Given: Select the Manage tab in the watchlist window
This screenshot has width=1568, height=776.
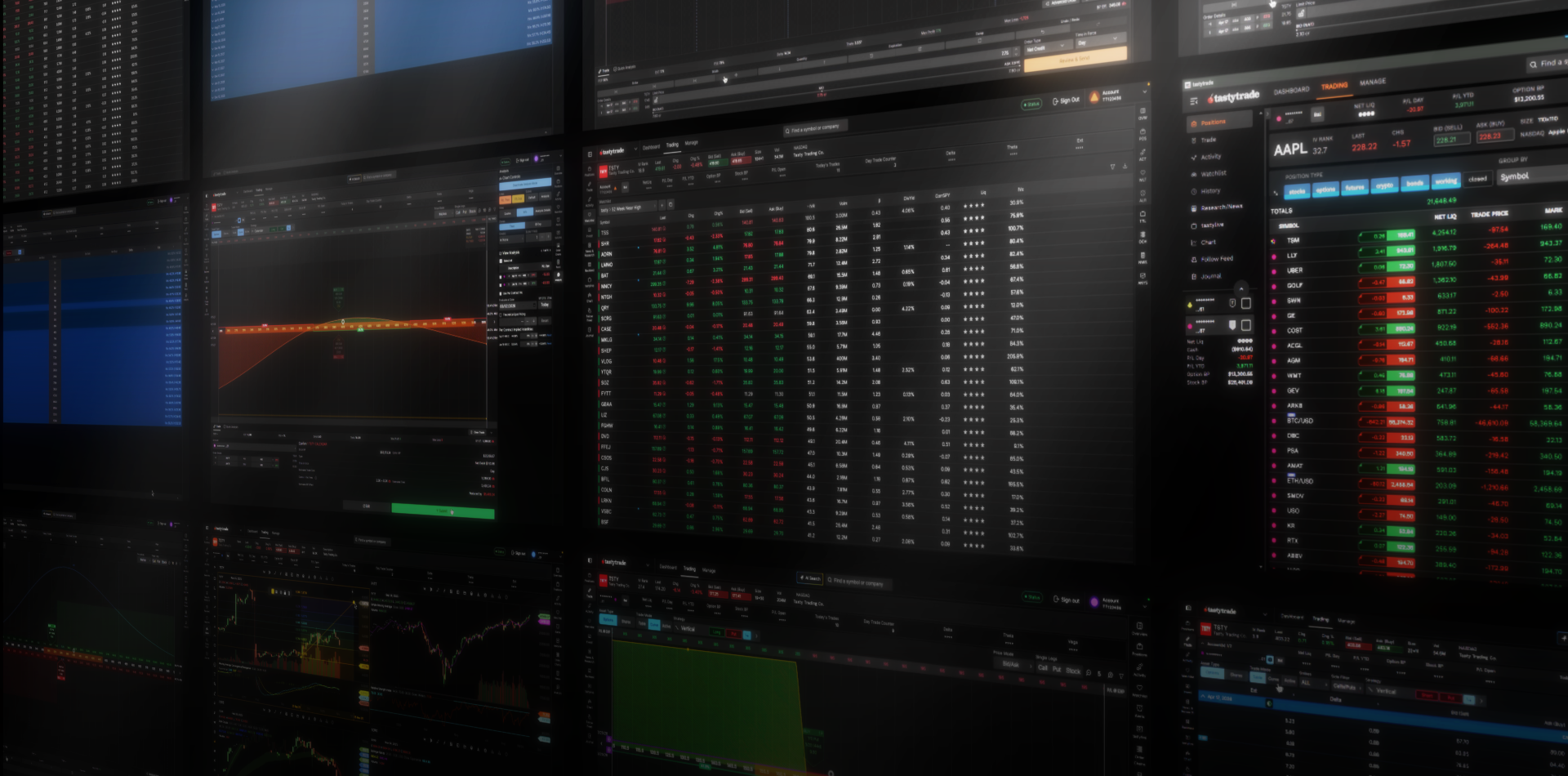Looking at the screenshot, I should [x=692, y=143].
